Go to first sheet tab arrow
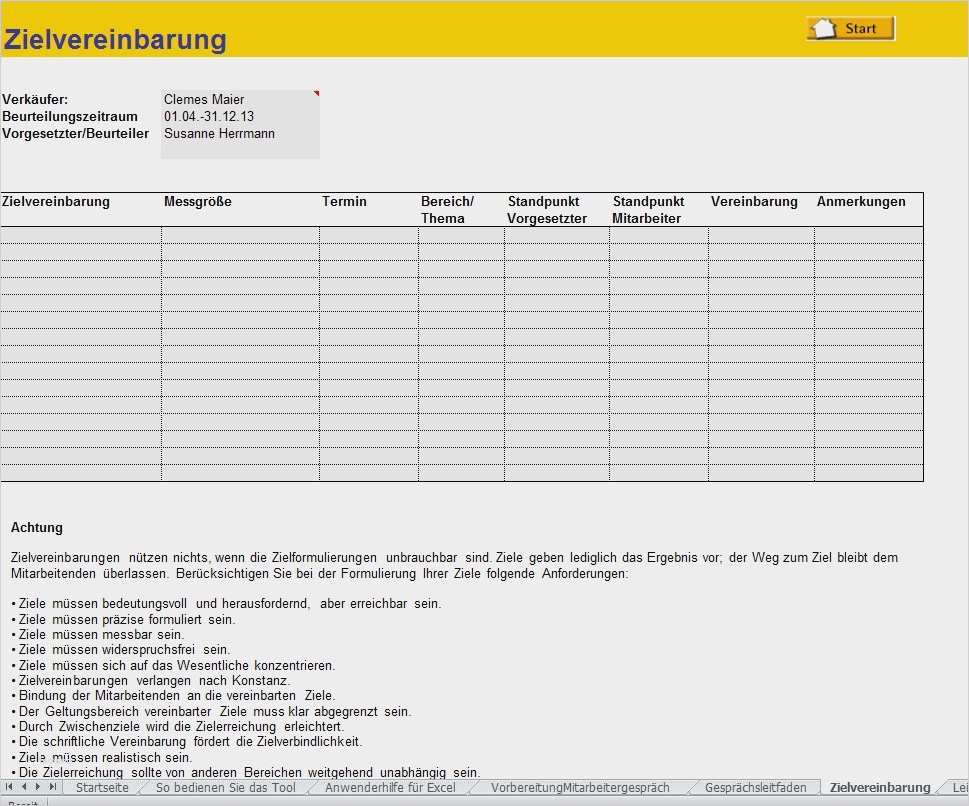969x806 pixels. [x=9, y=787]
